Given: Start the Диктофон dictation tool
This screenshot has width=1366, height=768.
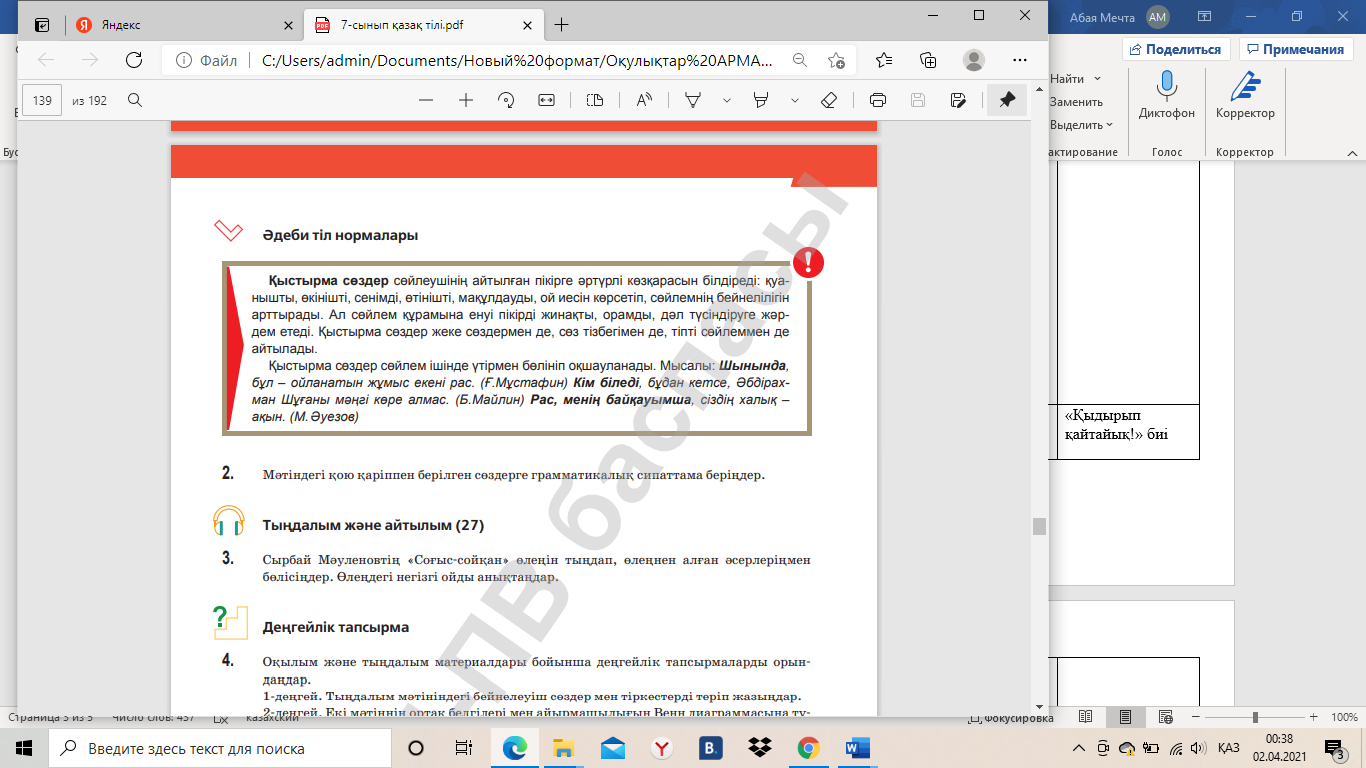Looking at the screenshot, I should pyautogui.click(x=1166, y=94).
